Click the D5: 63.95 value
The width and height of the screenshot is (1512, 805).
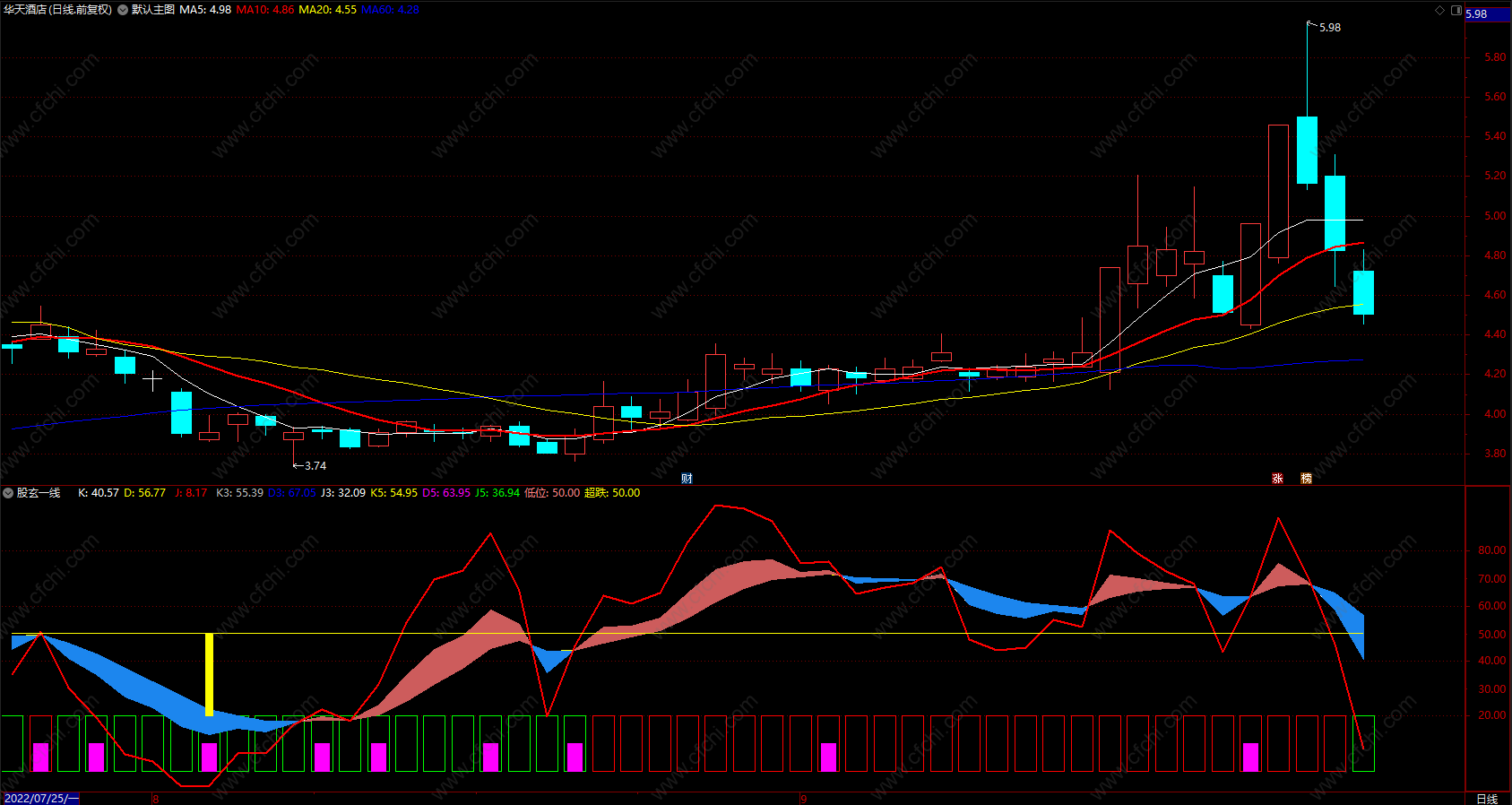446,493
